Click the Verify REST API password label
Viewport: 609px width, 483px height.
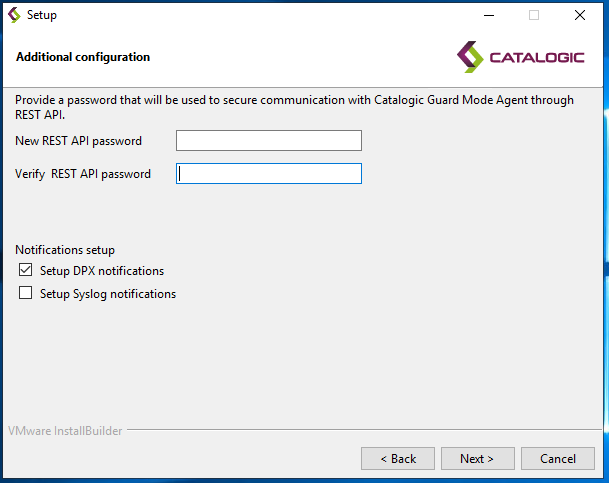[83, 174]
